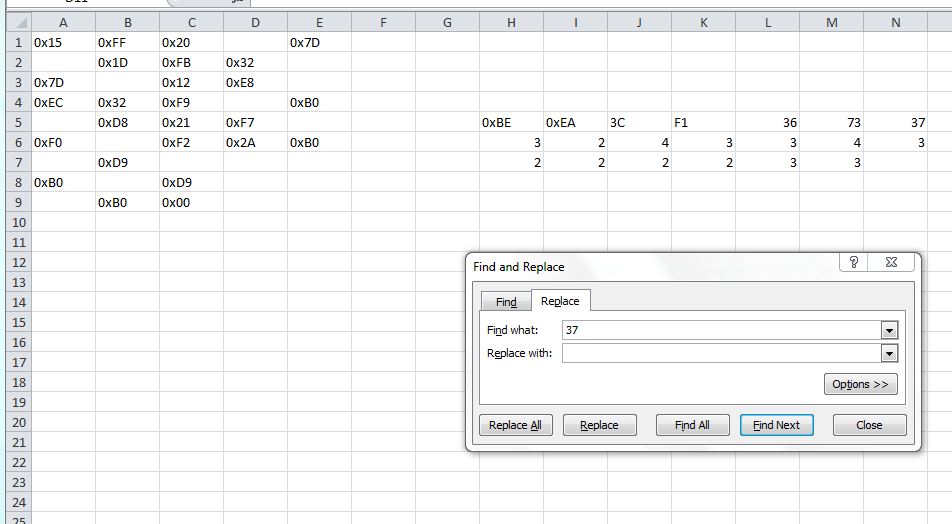Screen dimensions: 952x524
Task: Click the Find Next button
Action: click(777, 425)
